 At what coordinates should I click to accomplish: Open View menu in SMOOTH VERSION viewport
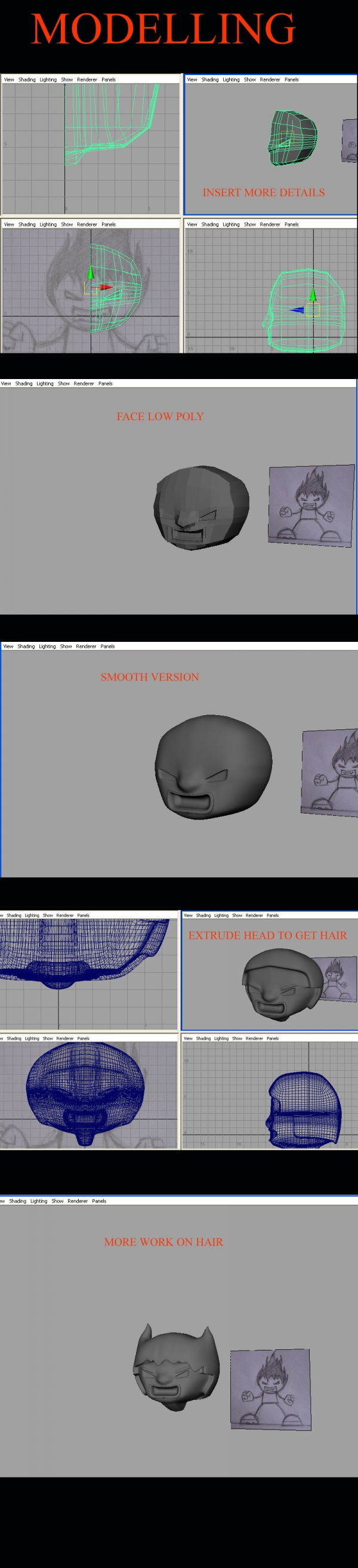click(8, 647)
